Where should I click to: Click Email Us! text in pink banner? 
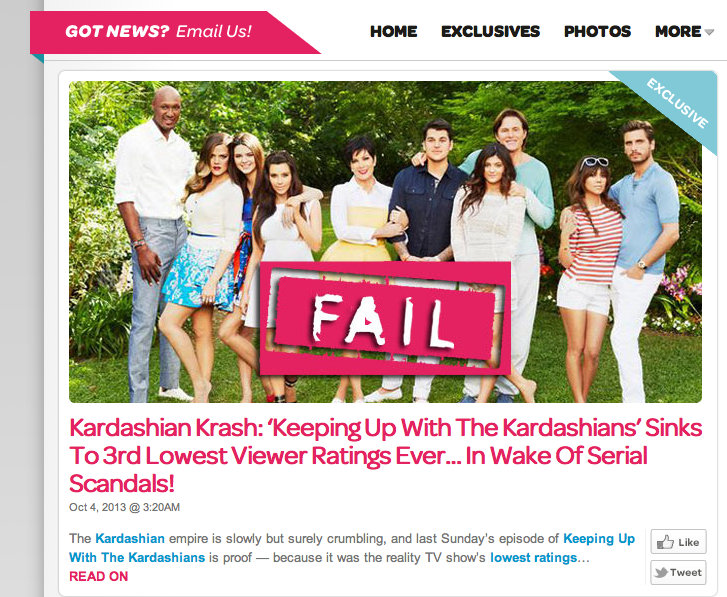(214, 32)
